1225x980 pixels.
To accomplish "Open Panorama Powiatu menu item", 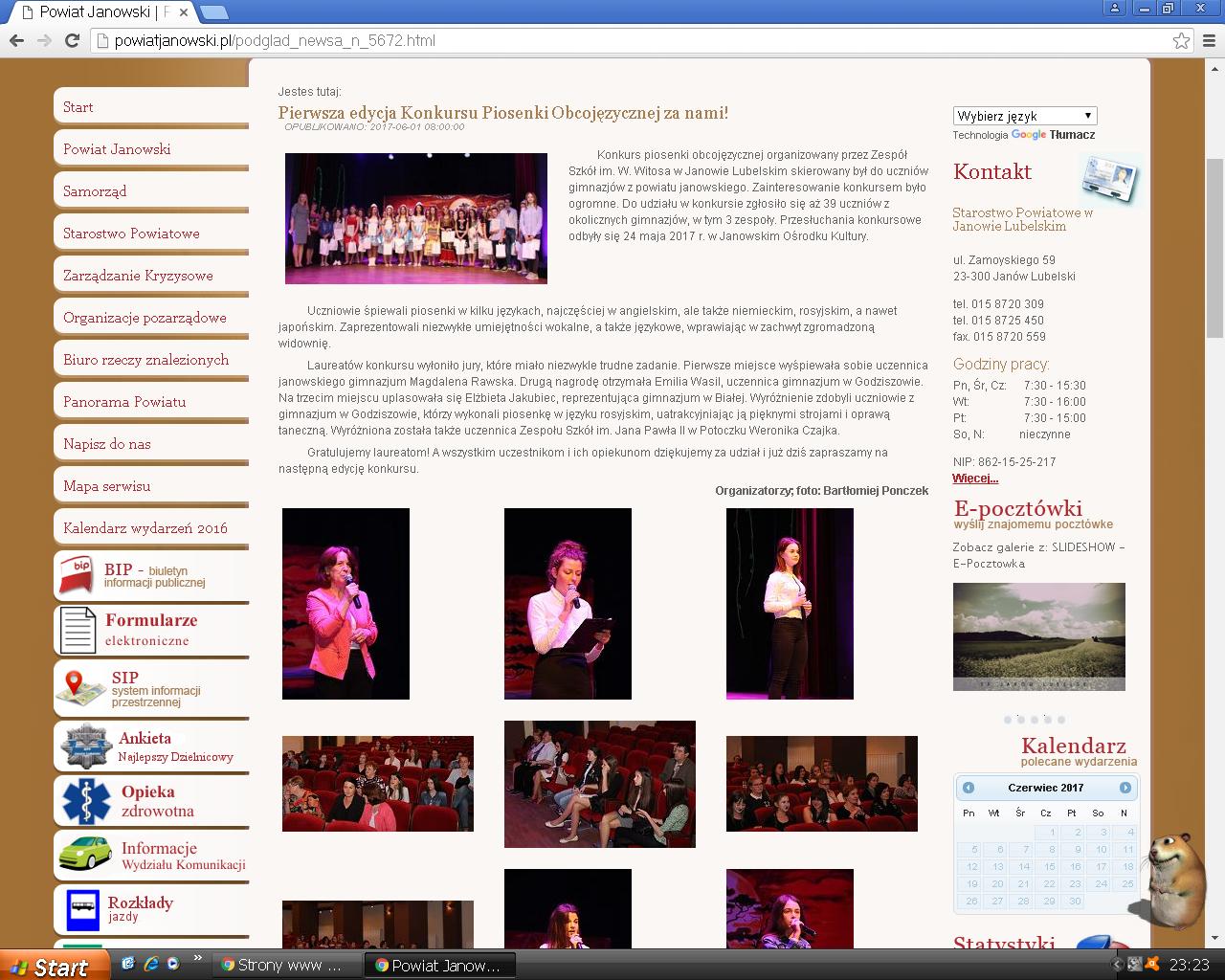I will pos(124,402).
